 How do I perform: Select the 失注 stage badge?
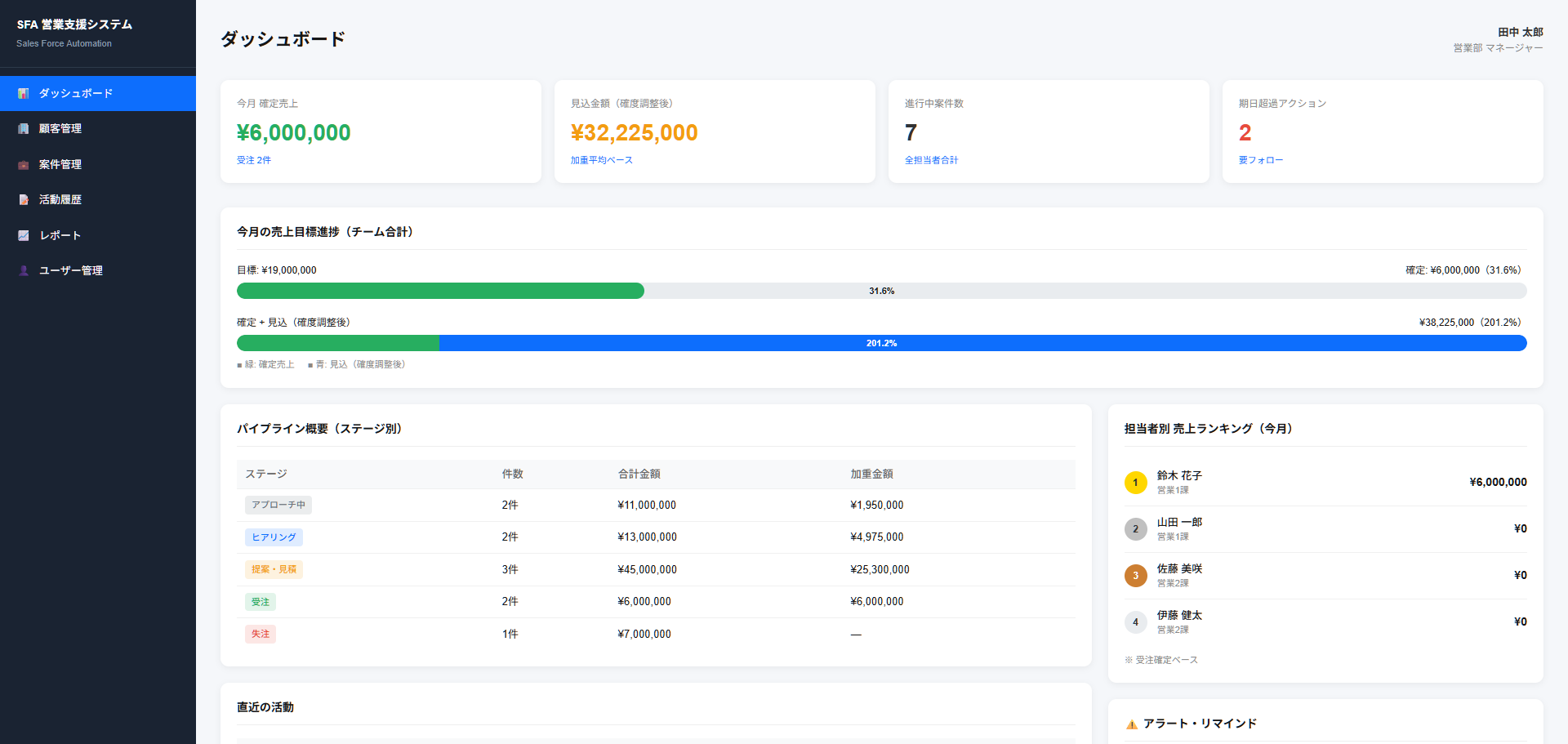[x=261, y=634]
